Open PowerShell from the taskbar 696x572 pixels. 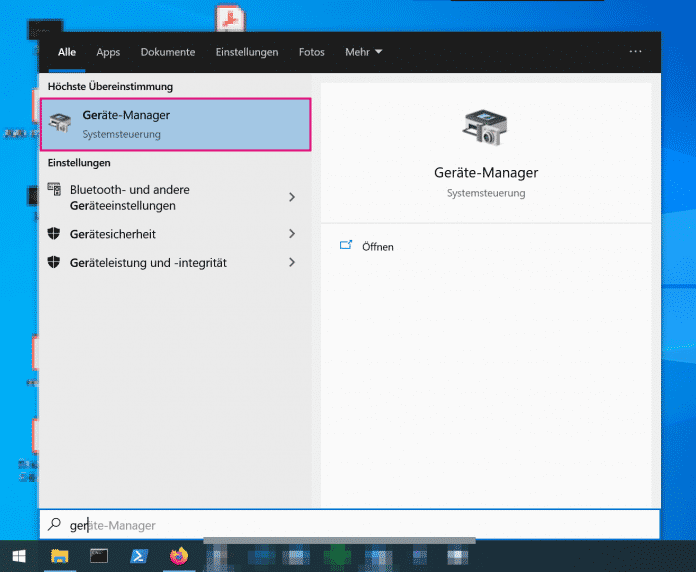(x=138, y=555)
